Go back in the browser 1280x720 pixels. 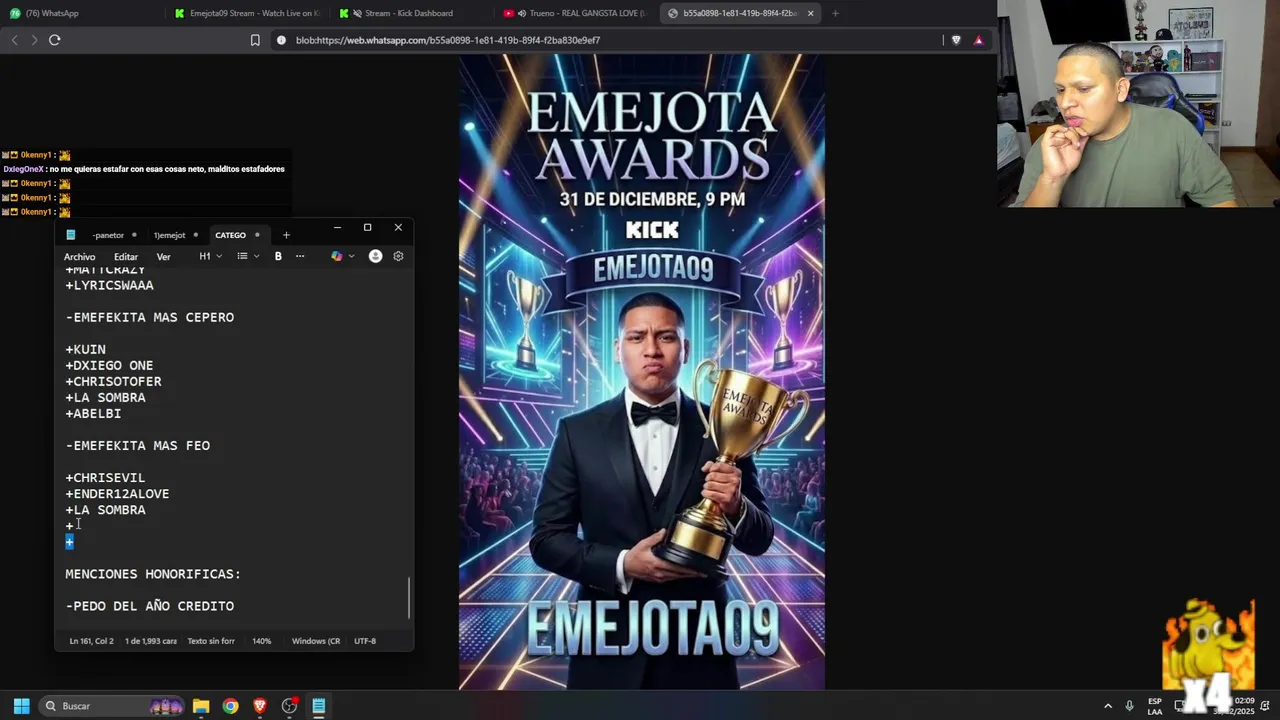[x=14, y=40]
